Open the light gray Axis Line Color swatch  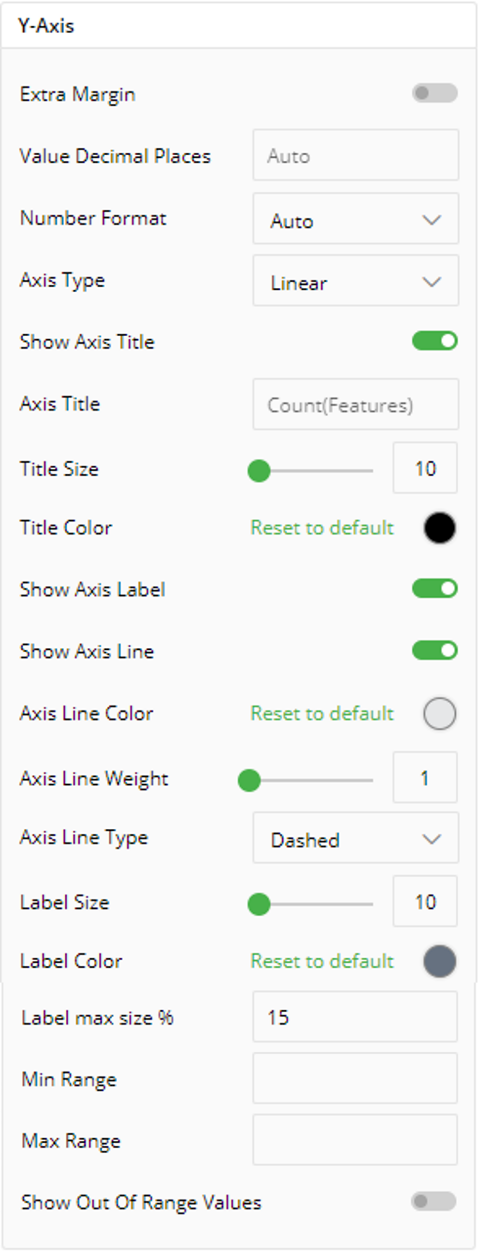(440, 713)
